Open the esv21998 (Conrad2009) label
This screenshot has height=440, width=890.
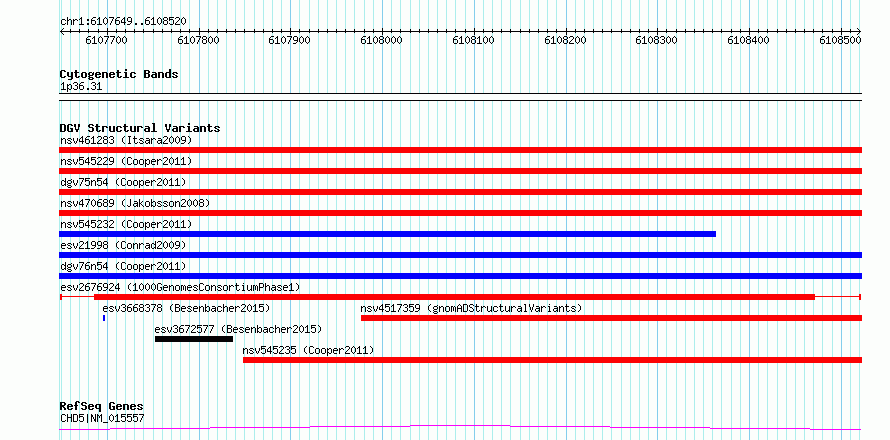pos(123,245)
